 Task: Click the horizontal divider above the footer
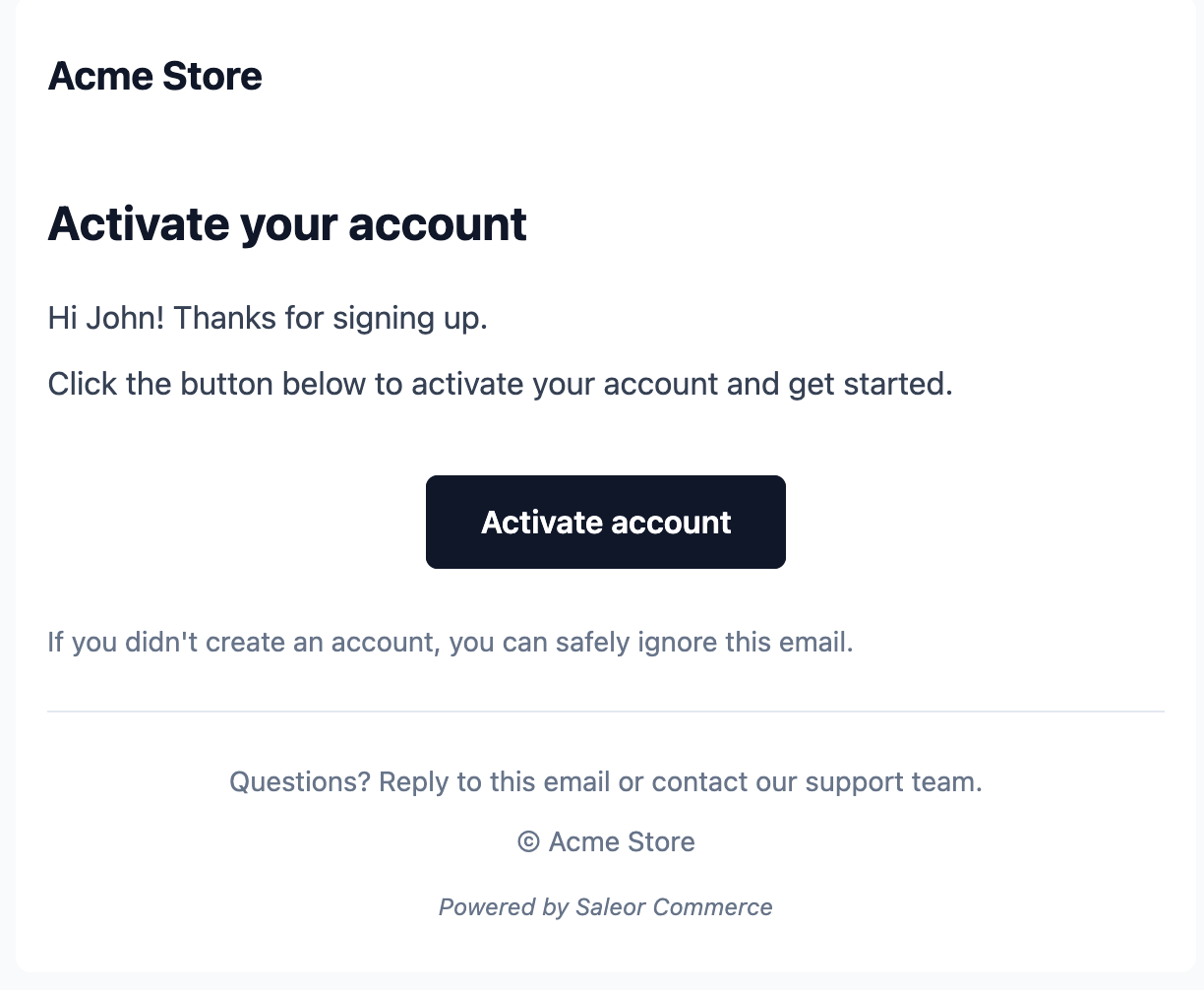click(605, 711)
